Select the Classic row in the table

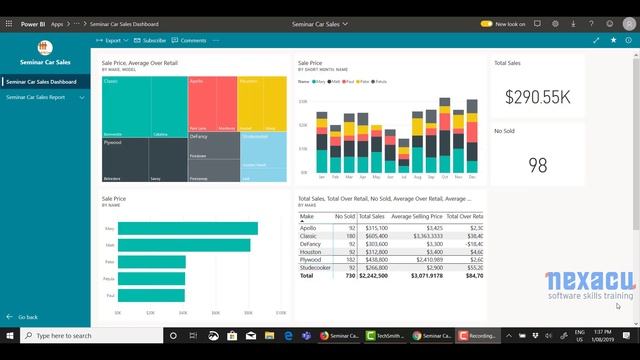tap(391, 236)
